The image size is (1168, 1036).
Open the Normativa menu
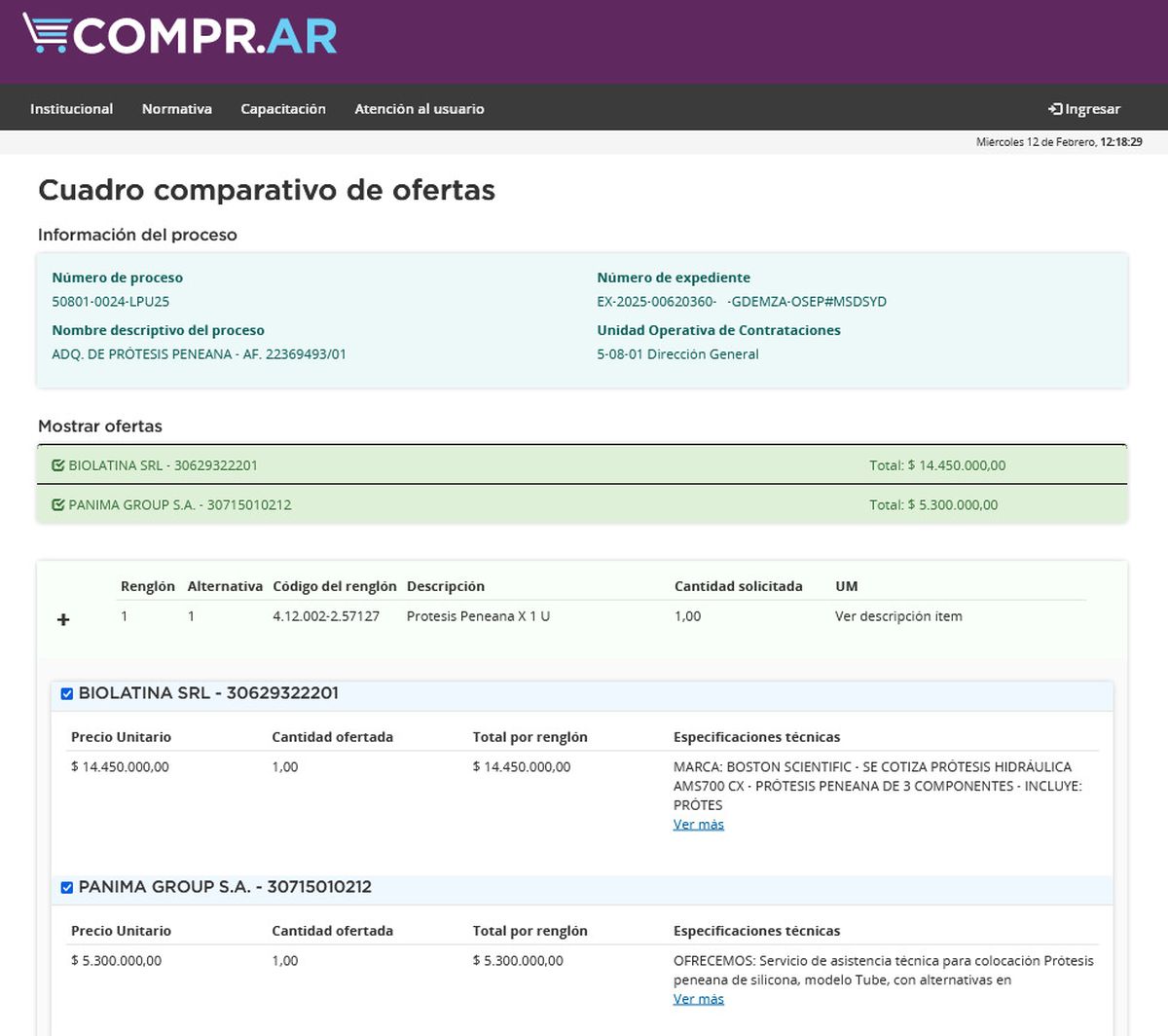[176, 108]
